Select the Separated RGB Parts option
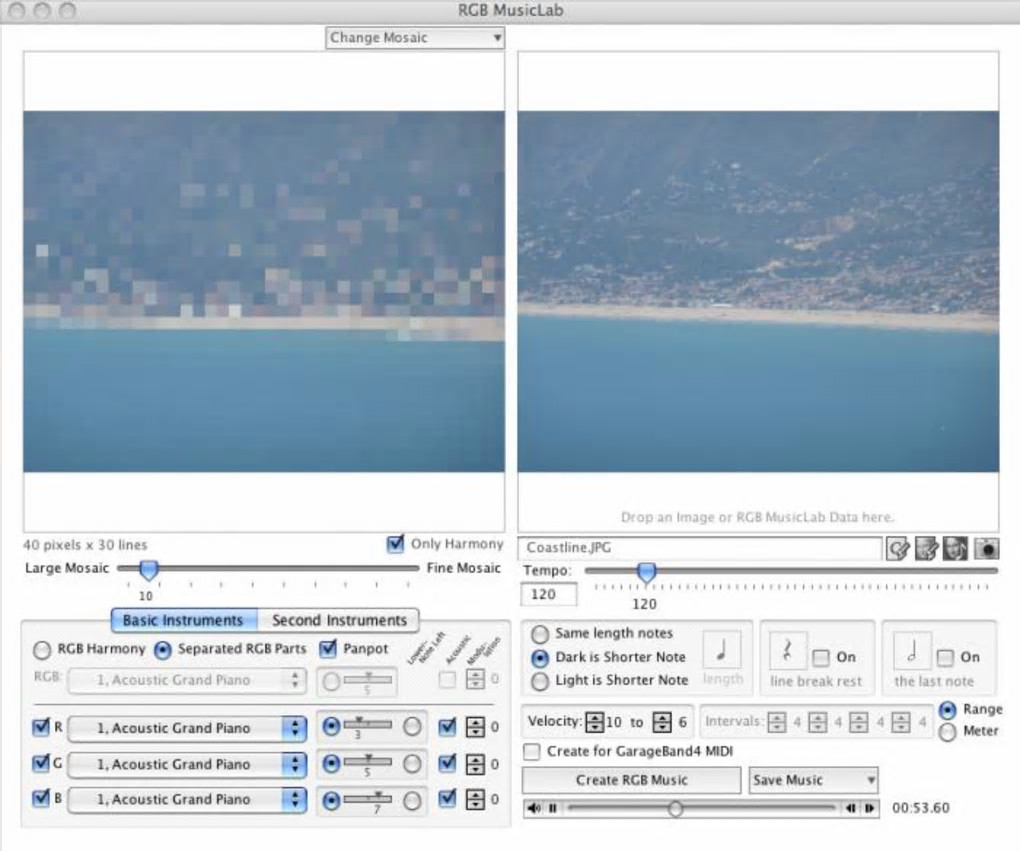 [x=162, y=649]
